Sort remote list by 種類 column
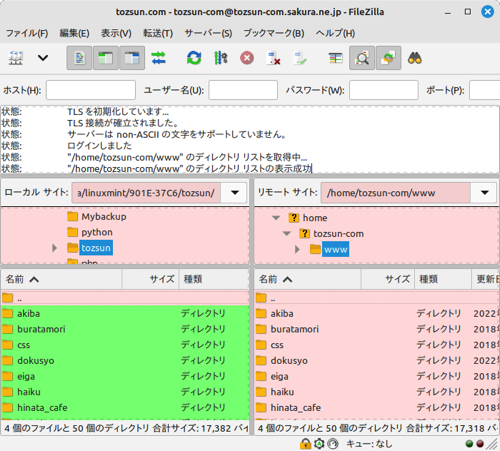 click(443, 279)
